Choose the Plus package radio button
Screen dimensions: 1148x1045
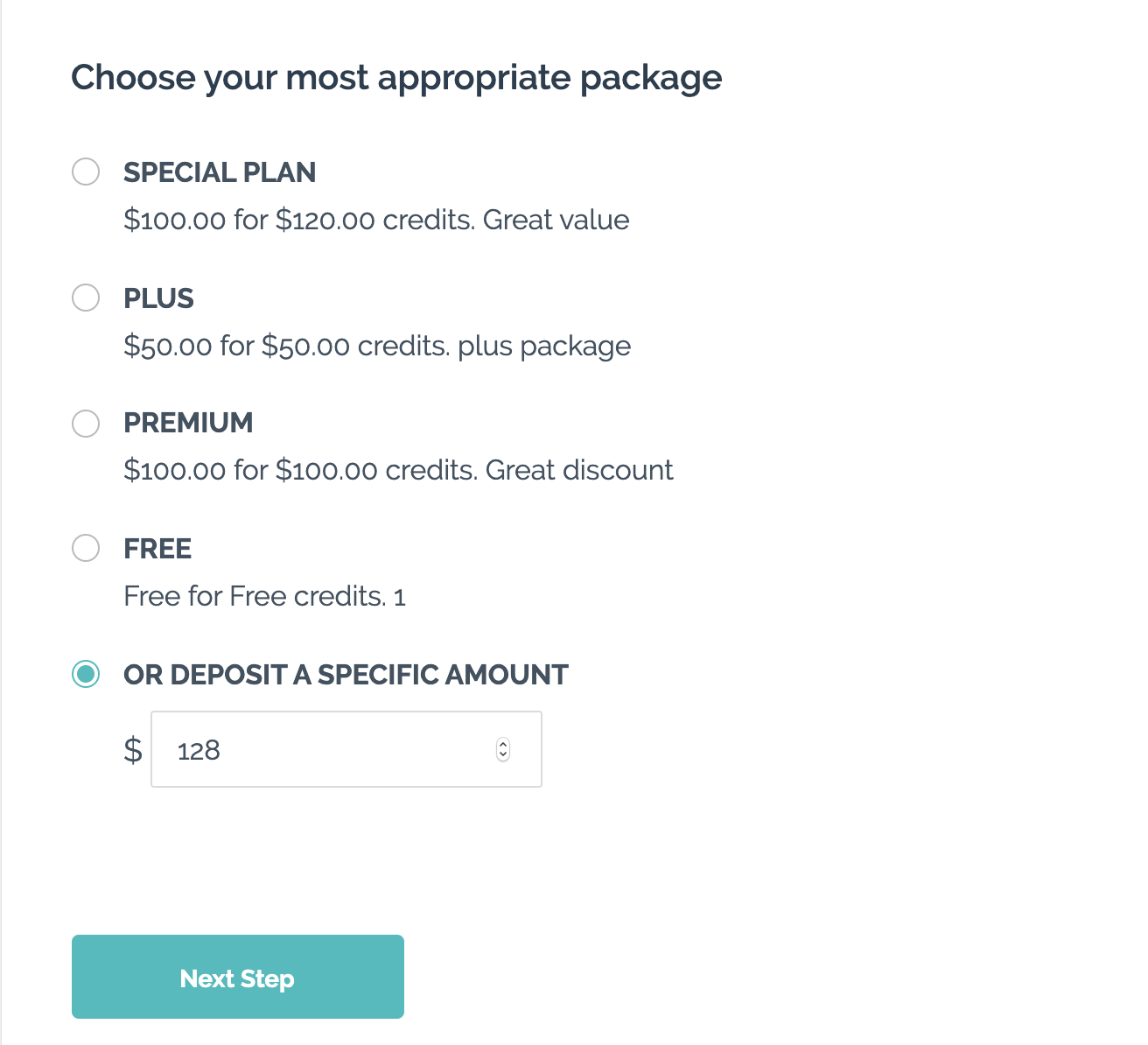click(86, 298)
